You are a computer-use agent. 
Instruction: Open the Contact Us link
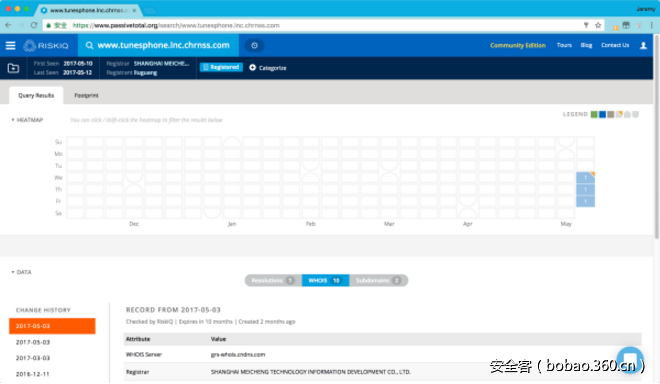(615, 45)
